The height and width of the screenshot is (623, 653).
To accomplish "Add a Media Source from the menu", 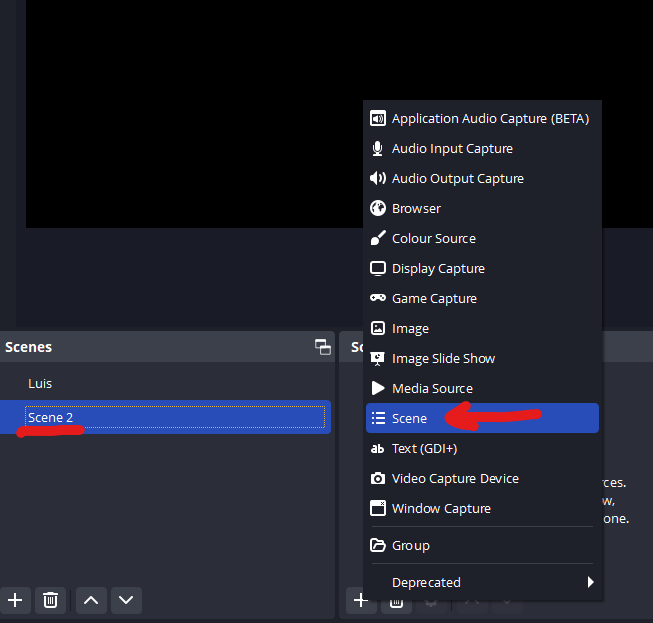I will click(x=482, y=388).
